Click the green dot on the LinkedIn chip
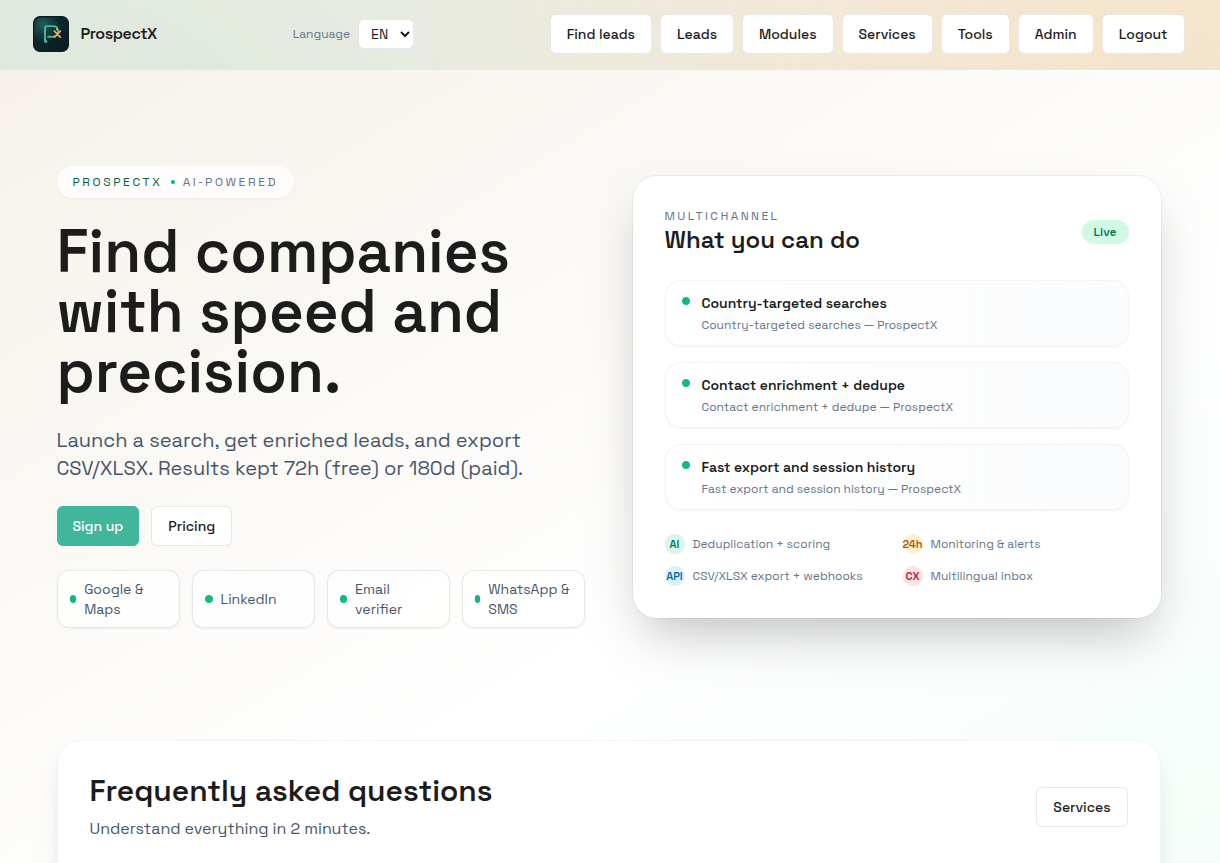The image size is (1220, 863). [207, 599]
